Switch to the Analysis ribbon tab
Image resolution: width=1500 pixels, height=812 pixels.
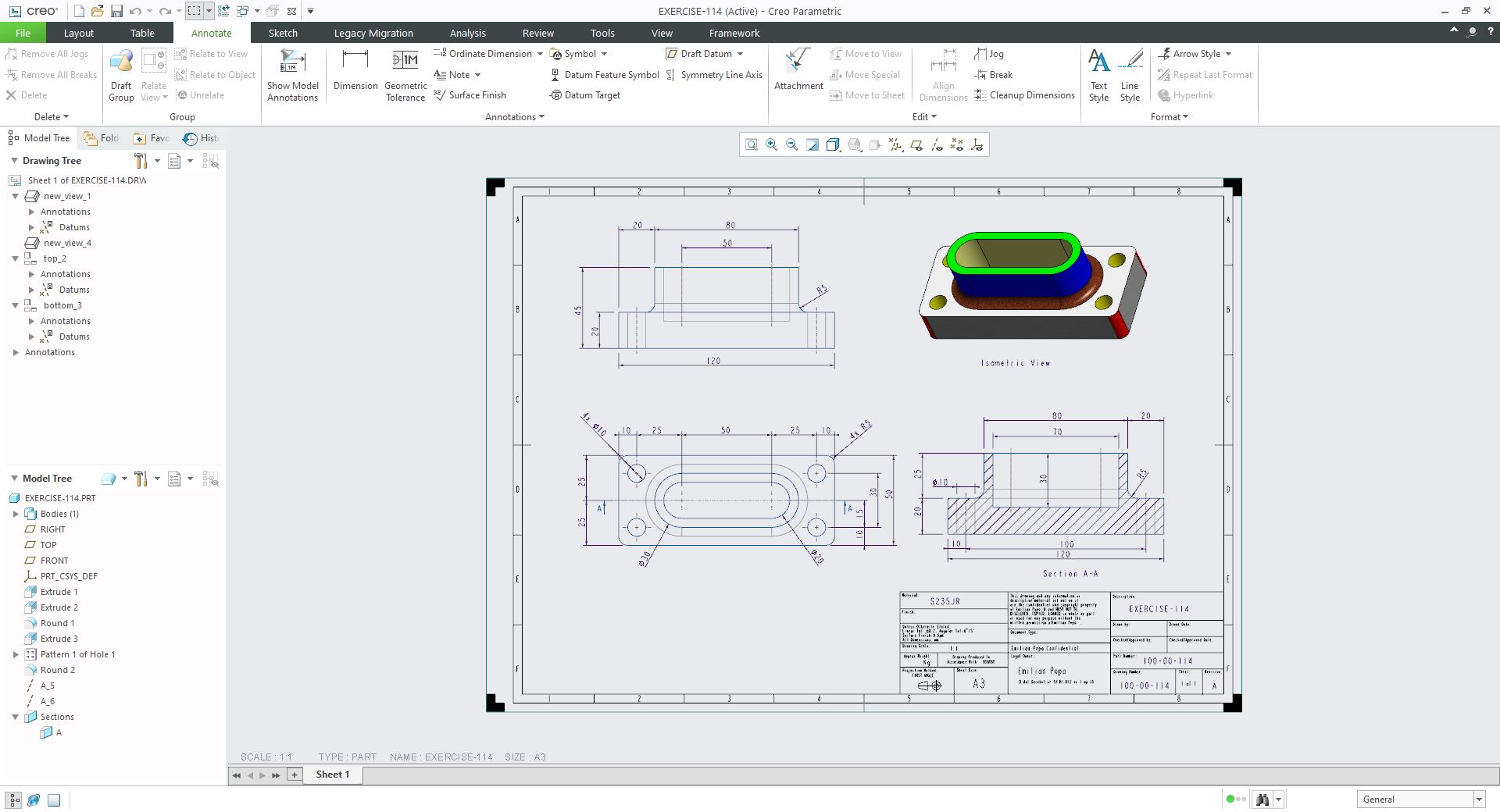[x=467, y=33]
